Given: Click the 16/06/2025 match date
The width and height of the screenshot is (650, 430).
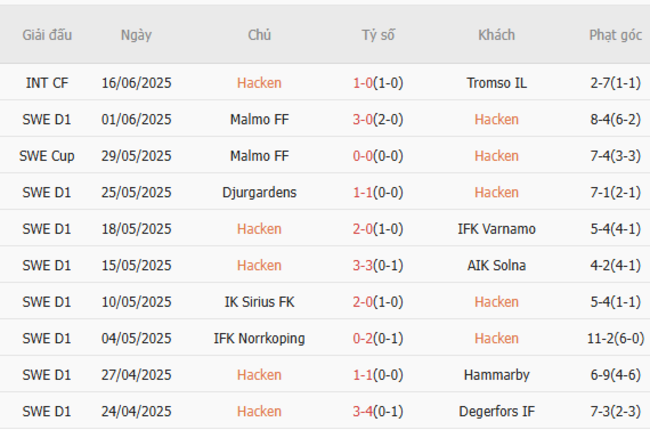Looking at the screenshot, I should click(x=136, y=83).
